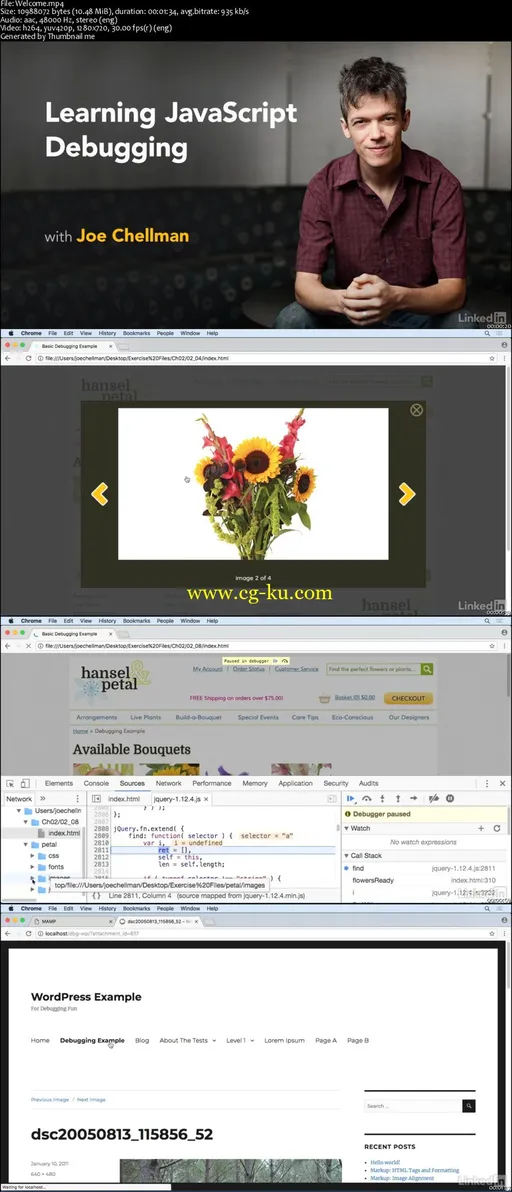Collapse the petal folder in navigator
The height and width of the screenshot is (1192, 512).
pyautogui.click(x=27, y=844)
